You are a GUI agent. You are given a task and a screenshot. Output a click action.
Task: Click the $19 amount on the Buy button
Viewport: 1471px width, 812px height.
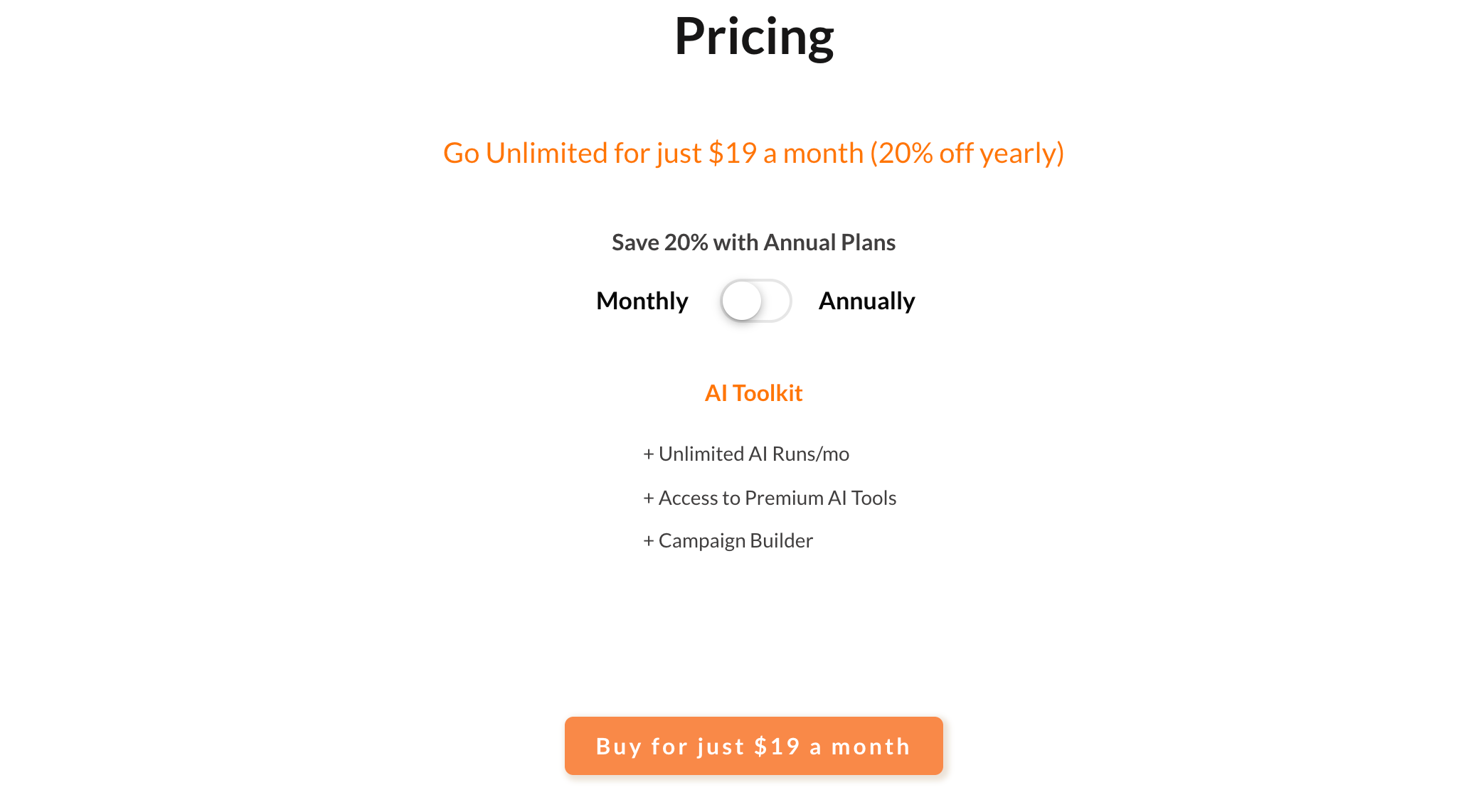click(777, 746)
